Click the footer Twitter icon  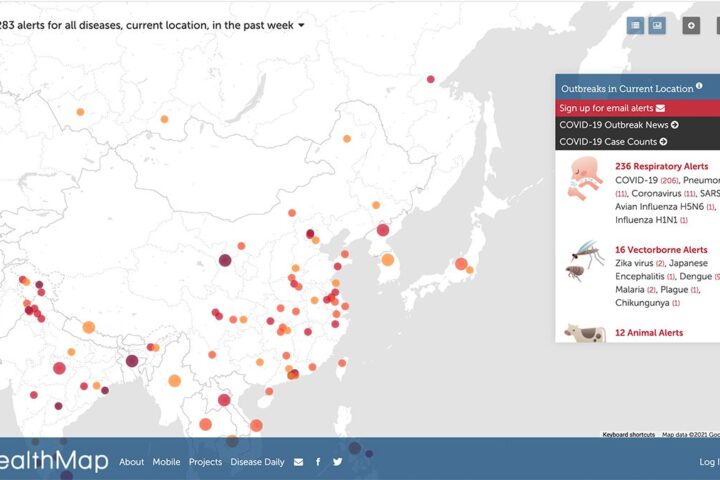tap(338, 462)
